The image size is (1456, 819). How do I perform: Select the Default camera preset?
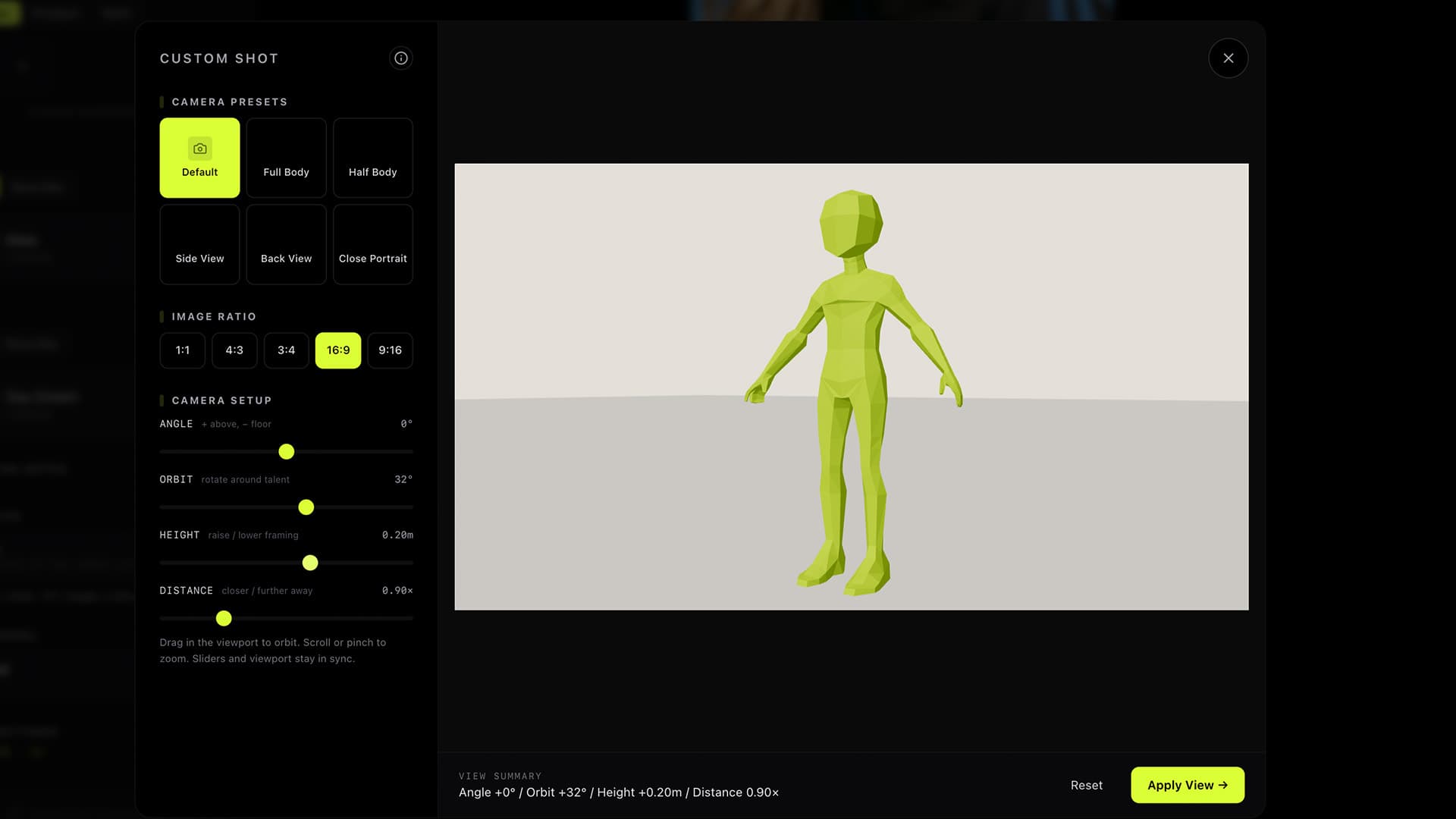click(199, 158)
